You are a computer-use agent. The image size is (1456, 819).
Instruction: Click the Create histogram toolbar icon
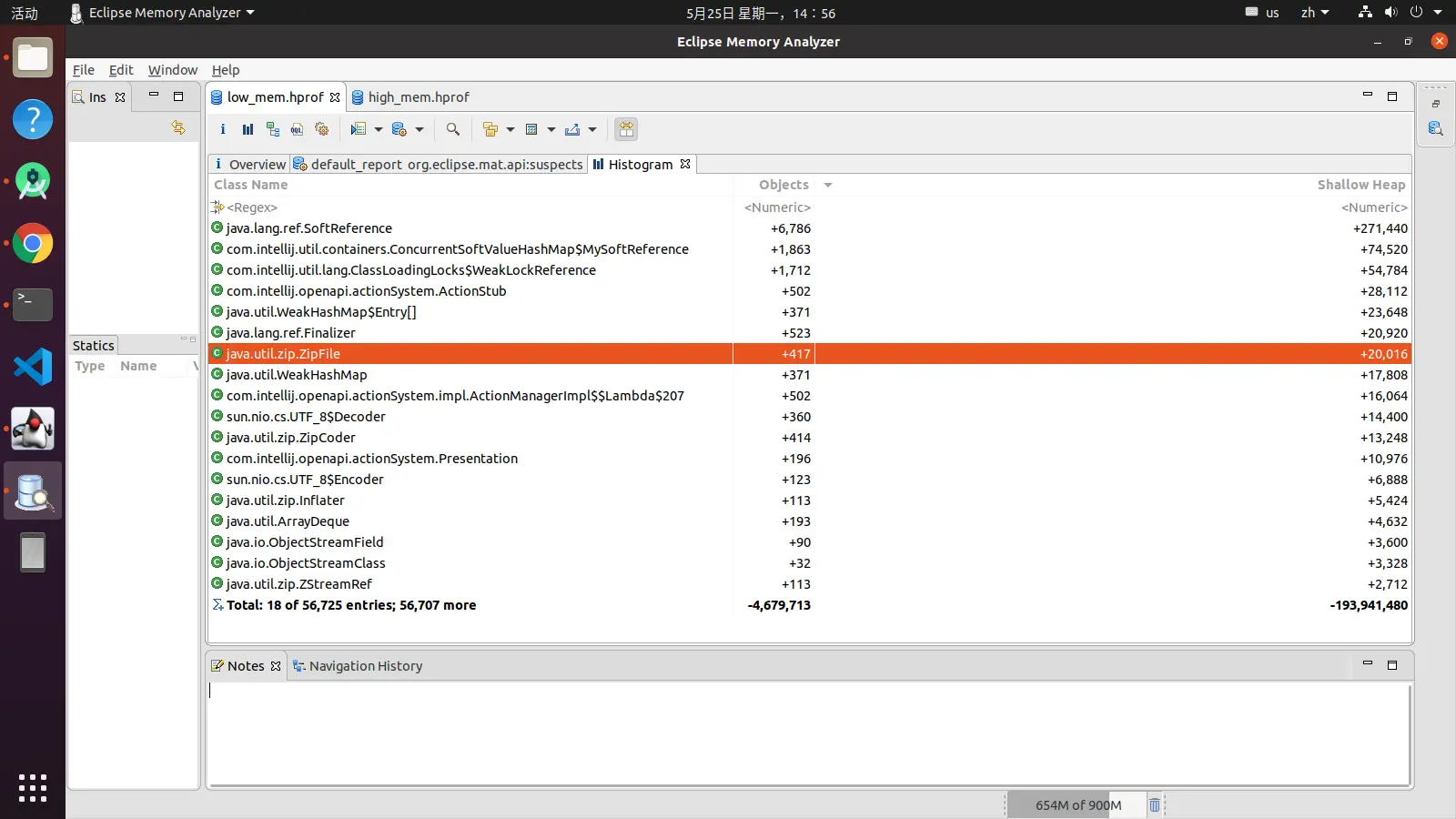(248, 129)
